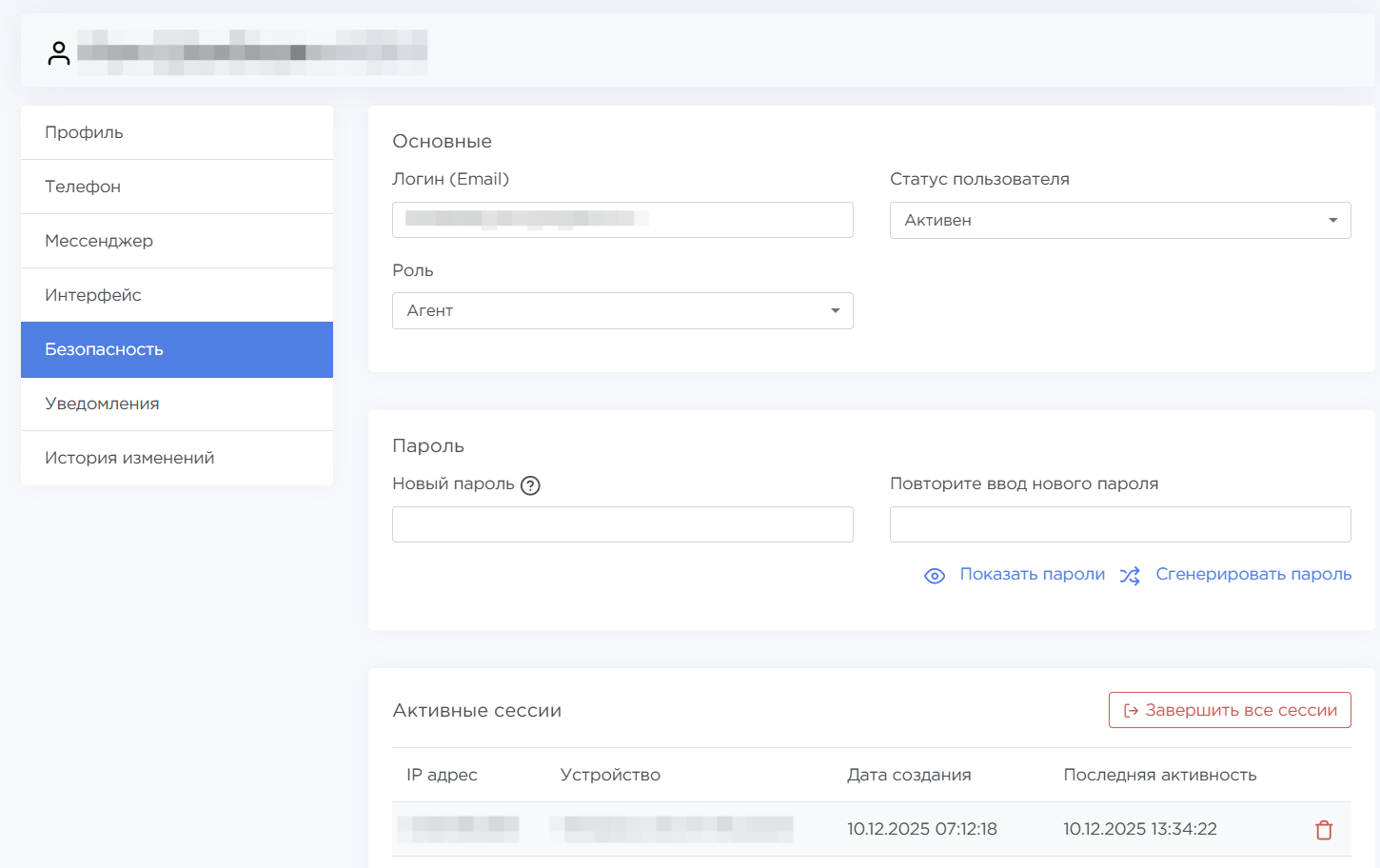Go to the Мессенджер settings
Screen dimensions: 1380x868
click(x=177, y=241)
